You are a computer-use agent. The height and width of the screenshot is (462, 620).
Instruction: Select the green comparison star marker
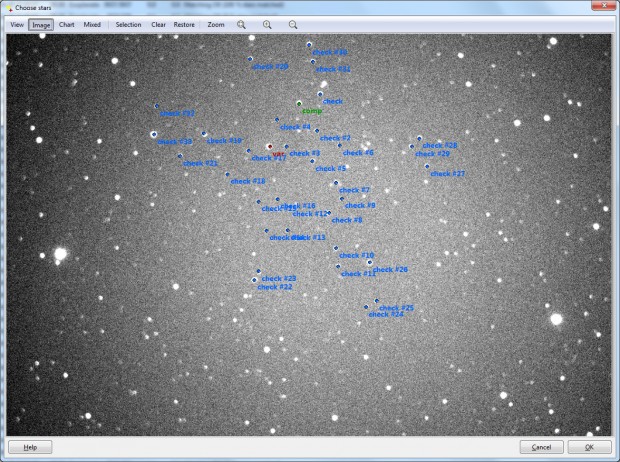[x=299, y=104]
